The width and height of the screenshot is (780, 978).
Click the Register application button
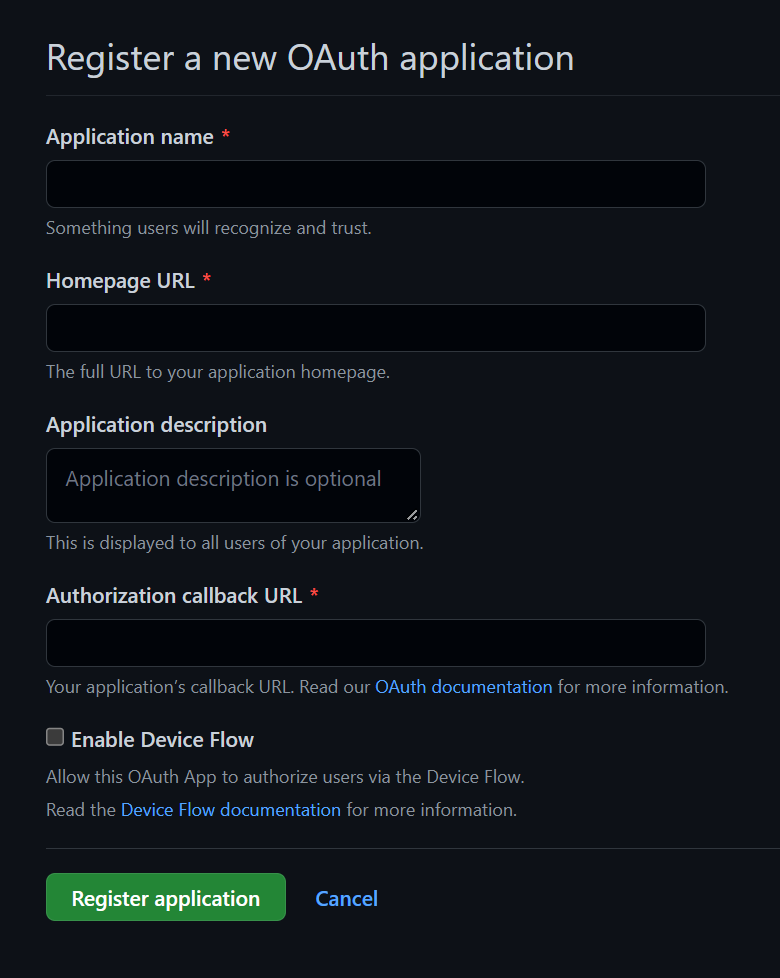click(165, 897)
